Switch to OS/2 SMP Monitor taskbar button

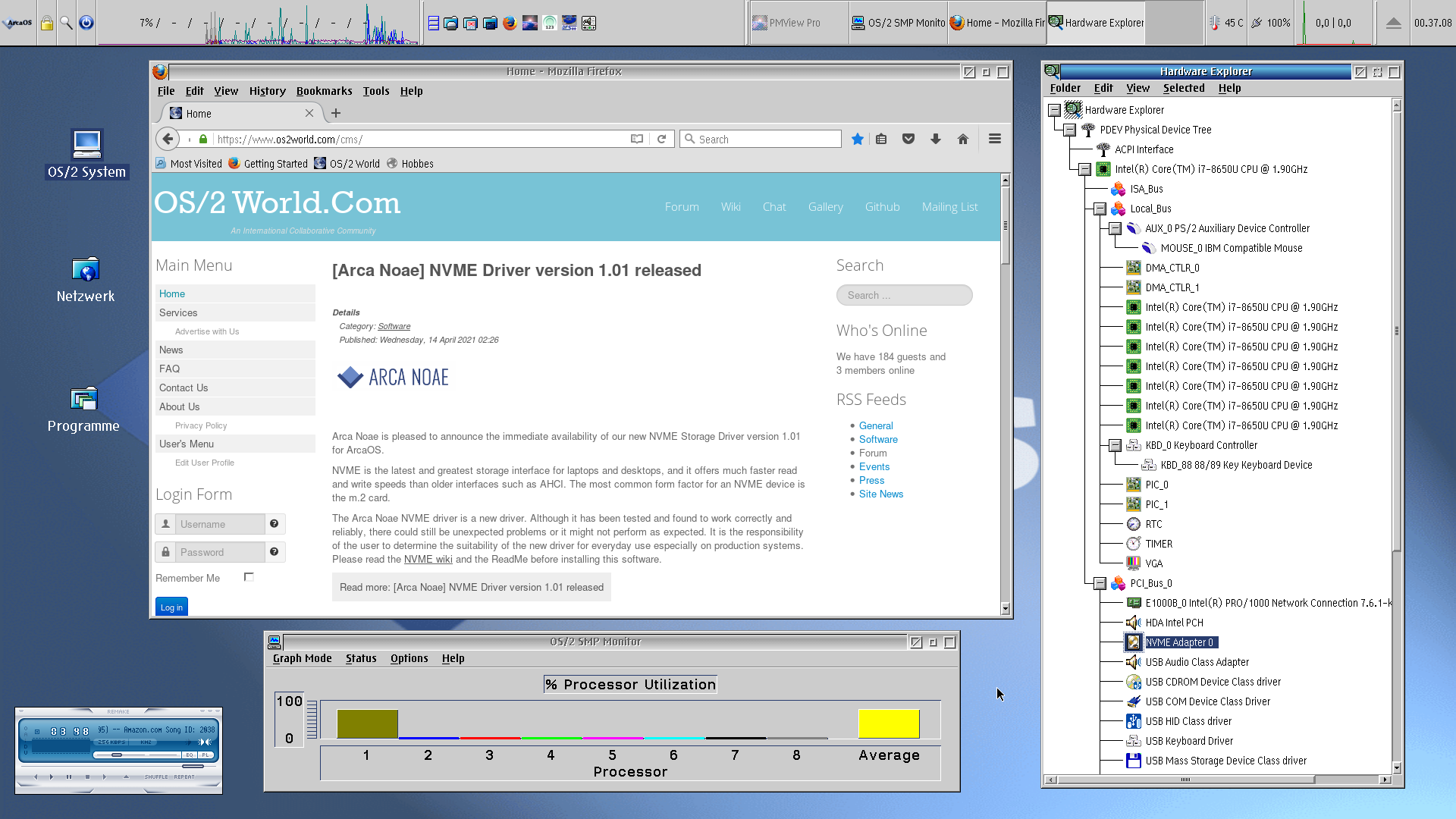(898, 23)
